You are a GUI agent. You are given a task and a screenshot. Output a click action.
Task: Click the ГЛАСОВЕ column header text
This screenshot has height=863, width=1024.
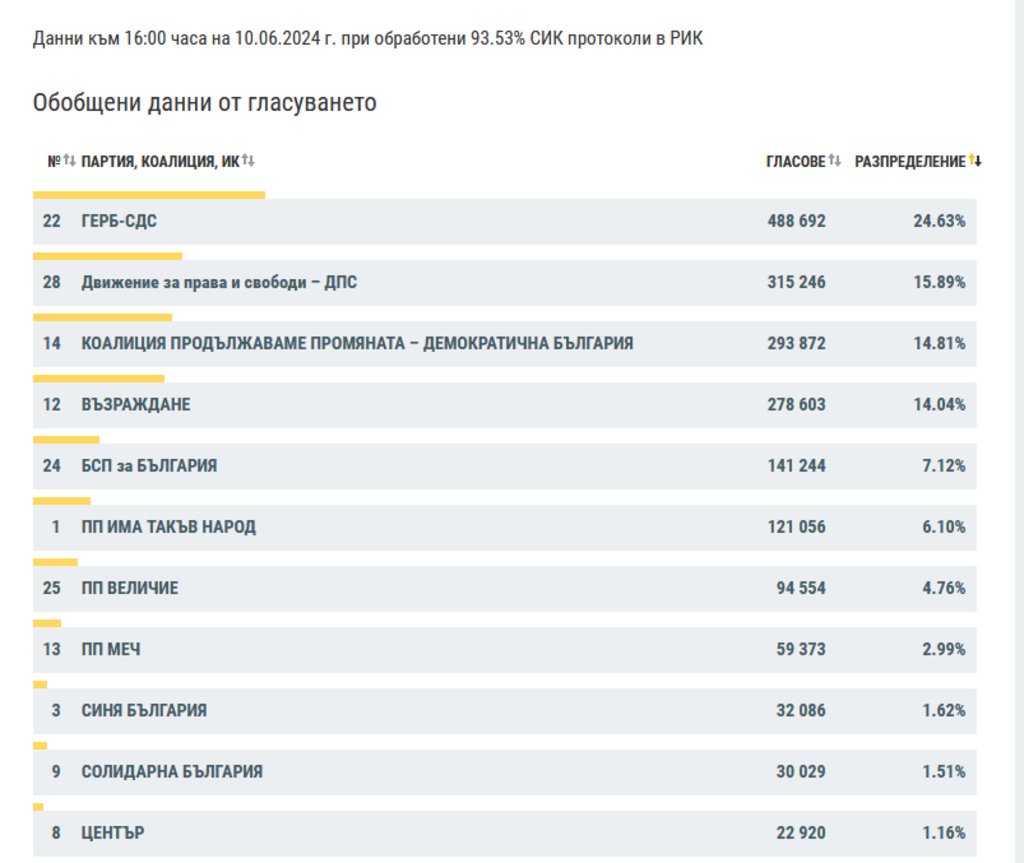point(796,161)
